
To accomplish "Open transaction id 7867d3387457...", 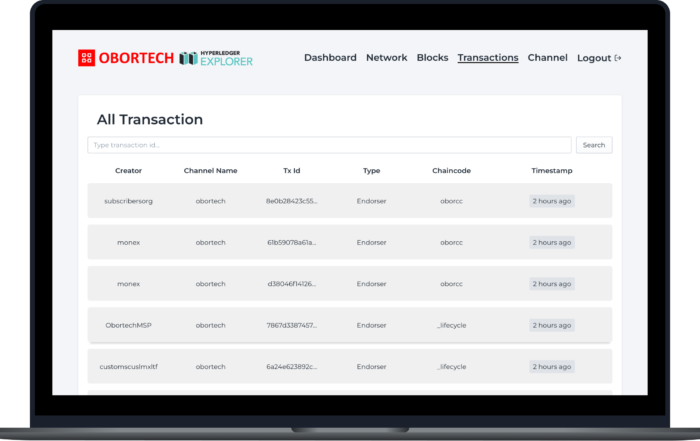I will click(x=292, y=325).
